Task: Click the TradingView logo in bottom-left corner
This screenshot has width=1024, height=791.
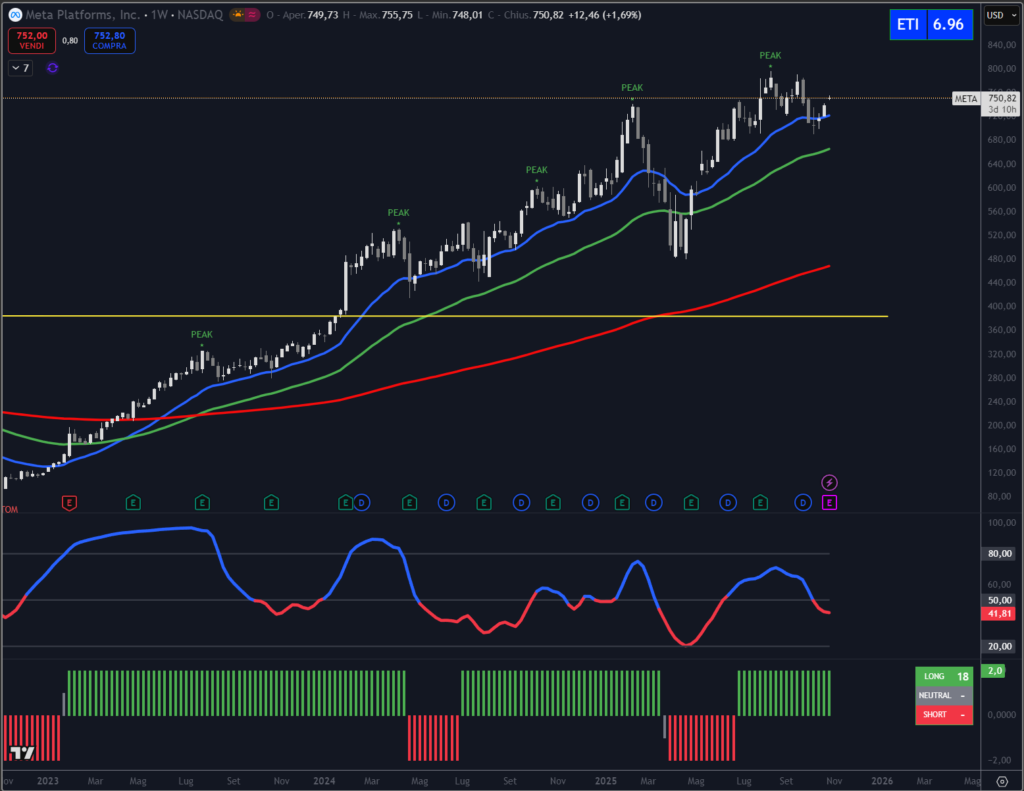Action: (x=21, y=752)
